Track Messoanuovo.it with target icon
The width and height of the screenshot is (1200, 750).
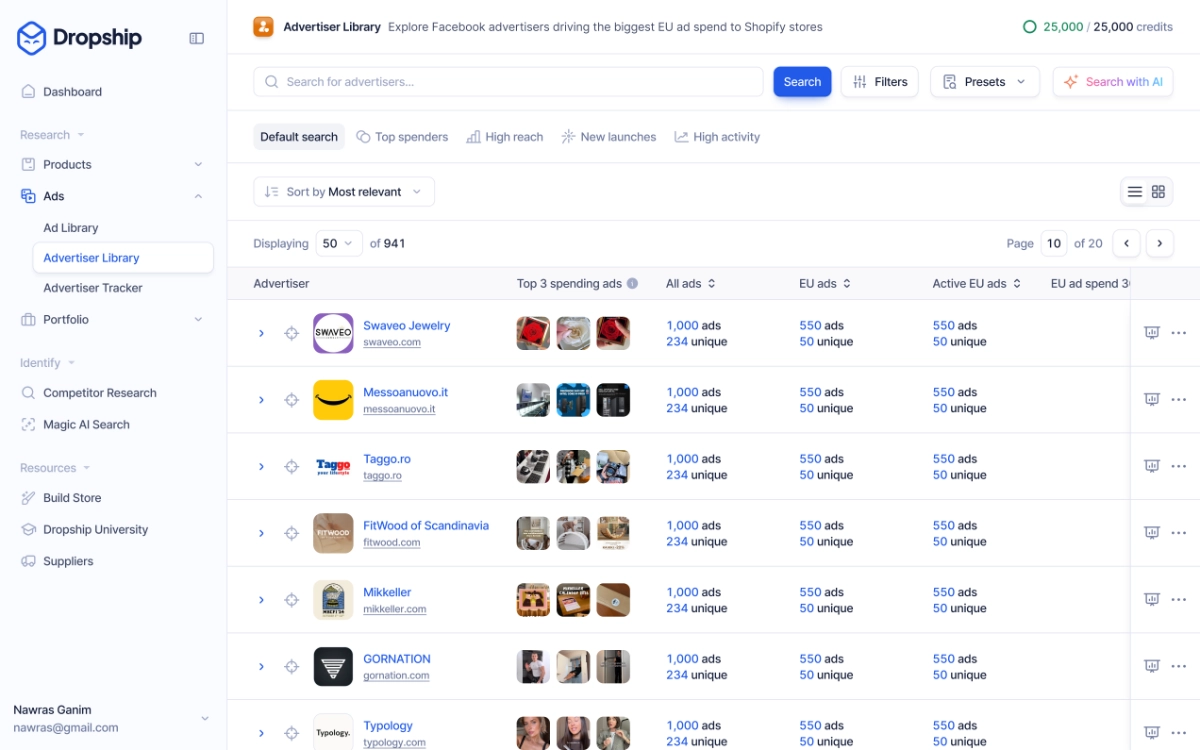click(292, 400)
